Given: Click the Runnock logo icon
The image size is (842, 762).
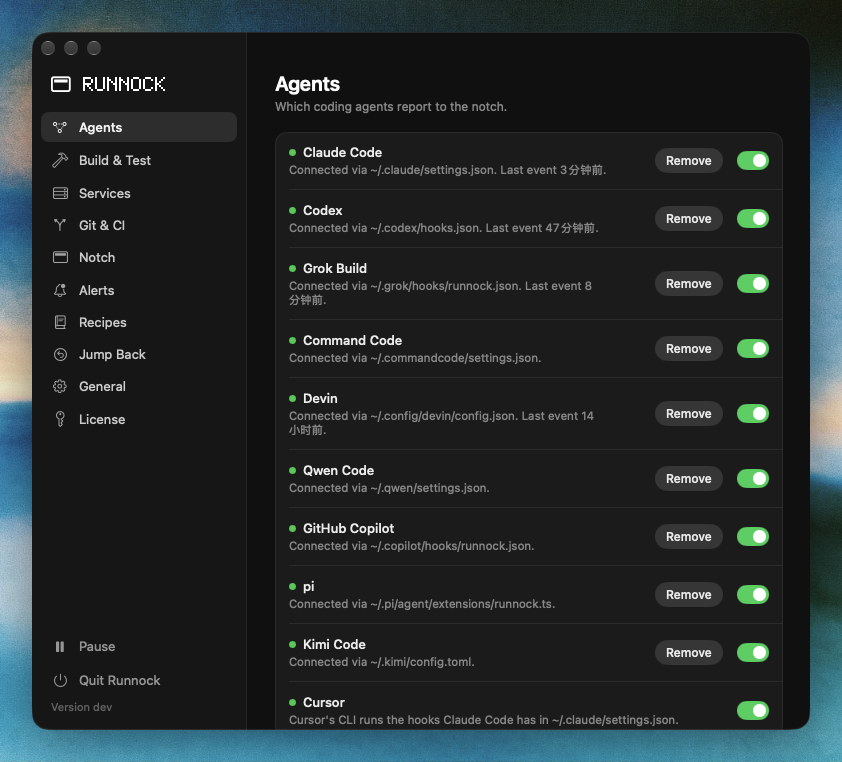Looking at the screenshot, I should [x=61, y=84].
